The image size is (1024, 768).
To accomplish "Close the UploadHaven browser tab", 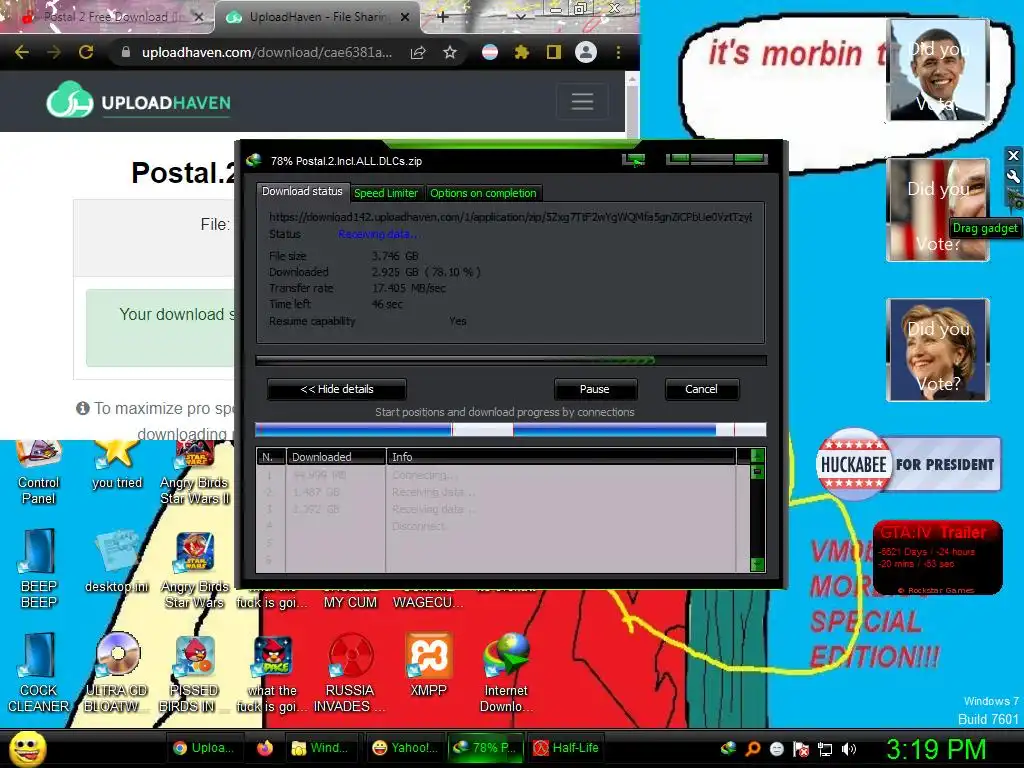I will click(x=405, y=17).
